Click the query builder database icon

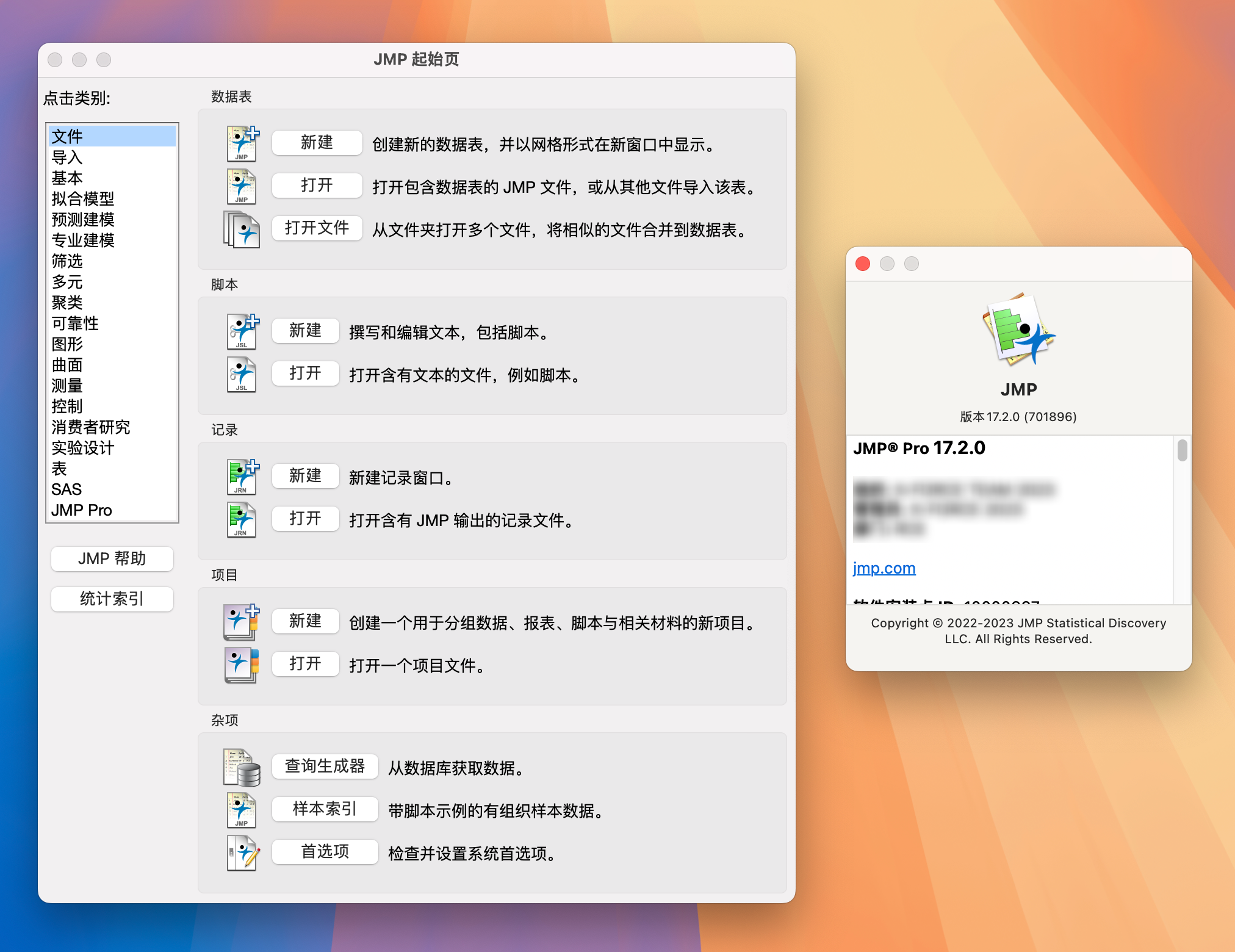242,767
